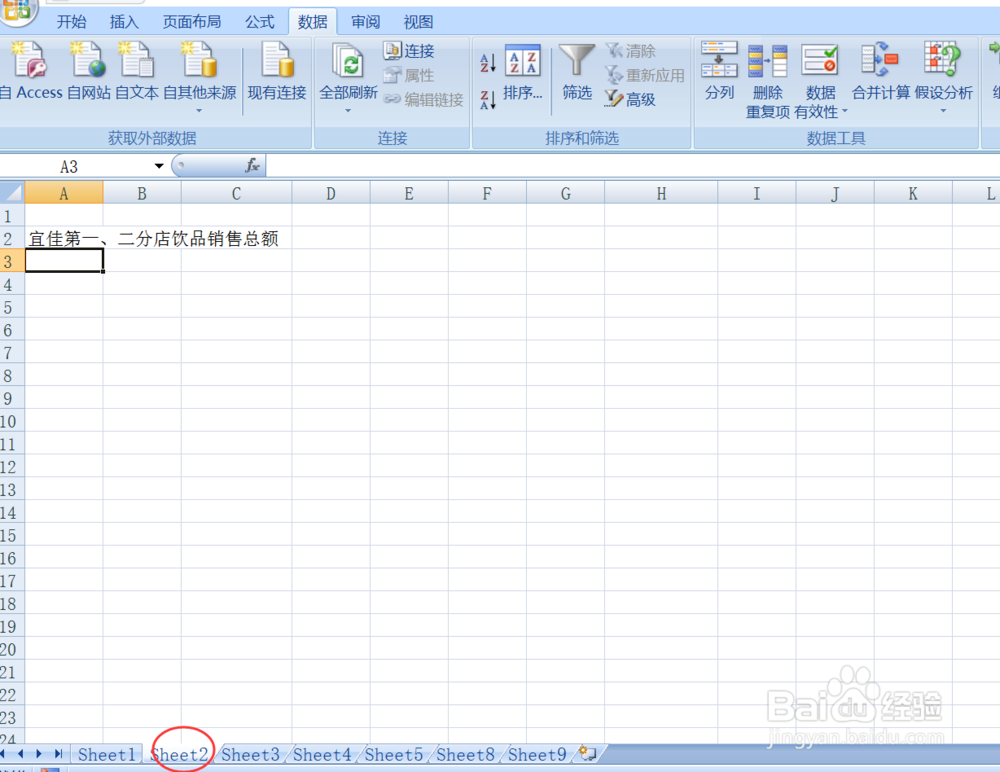Viewport: 1000px width, 772px height.
Task: Switch to Sheet4 worksheet tab
Action: [x=322, y=754]
